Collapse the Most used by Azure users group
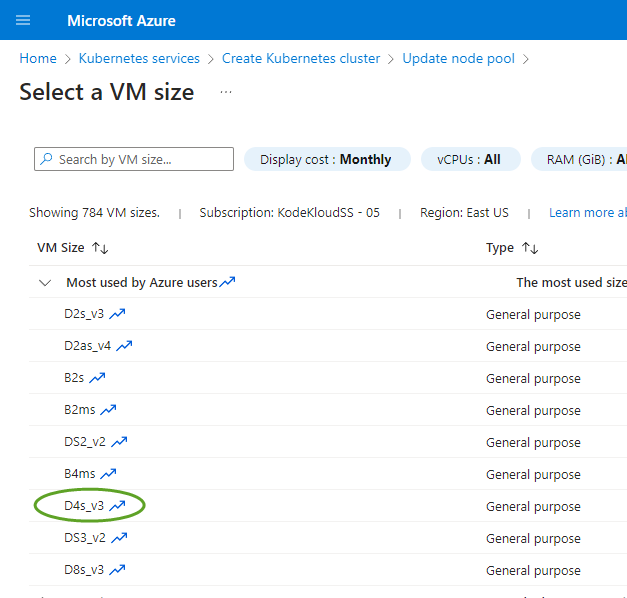 [x=44, y=283]
